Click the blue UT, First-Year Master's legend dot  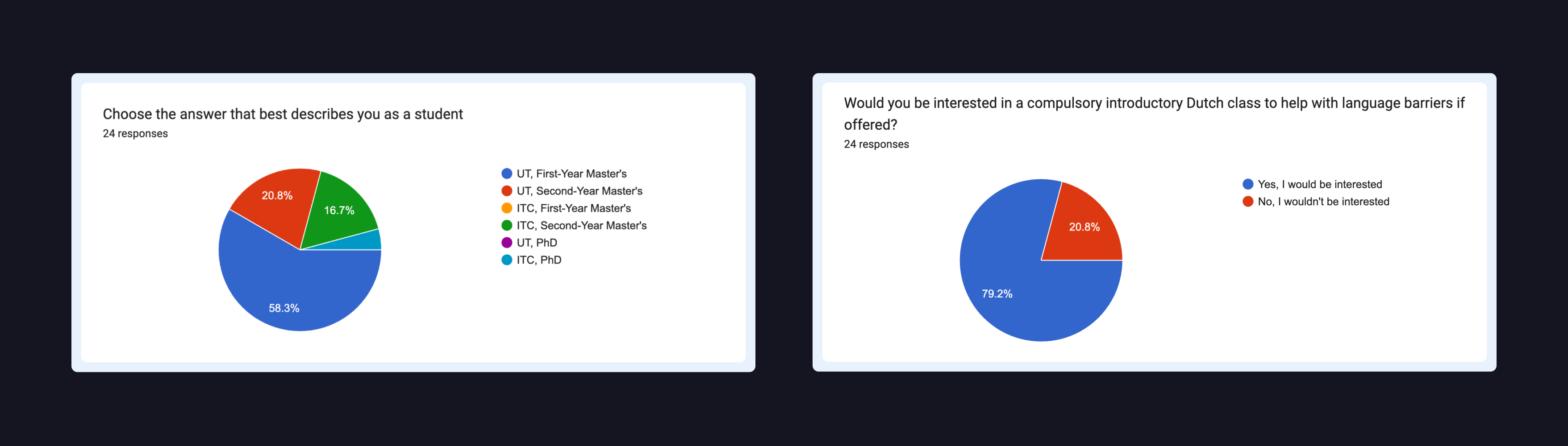[506, 173]
